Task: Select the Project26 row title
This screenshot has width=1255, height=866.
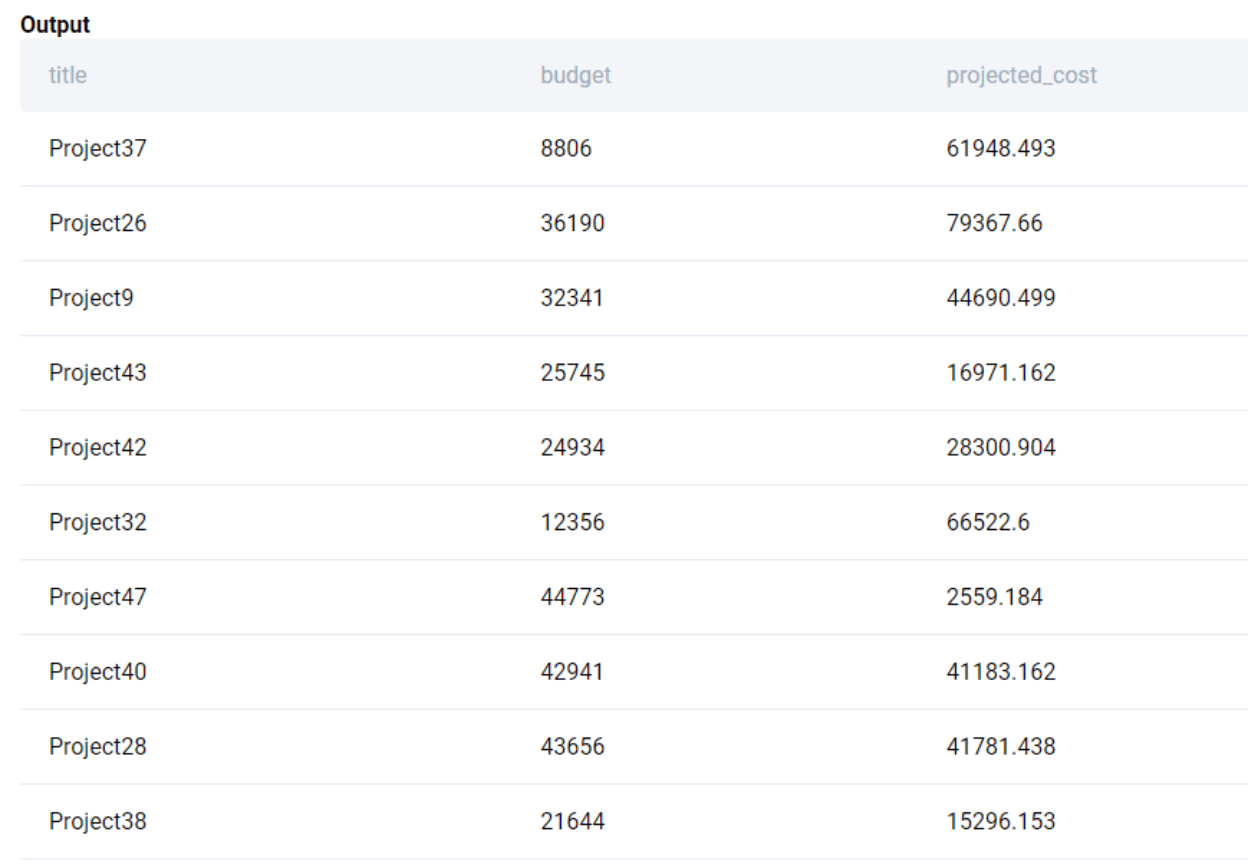Action: 98,224
